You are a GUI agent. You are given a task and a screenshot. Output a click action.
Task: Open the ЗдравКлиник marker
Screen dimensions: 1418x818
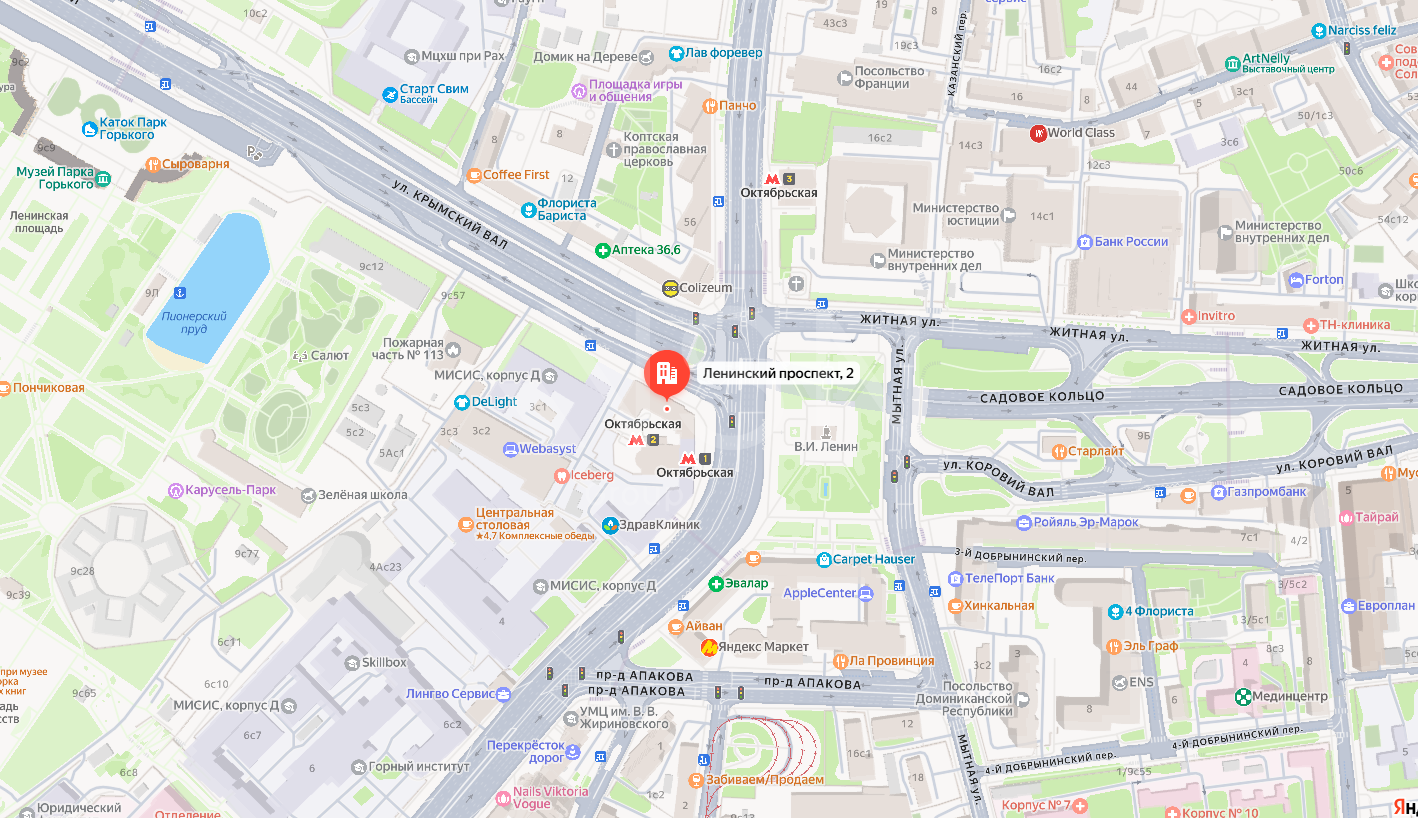point(609,525)
